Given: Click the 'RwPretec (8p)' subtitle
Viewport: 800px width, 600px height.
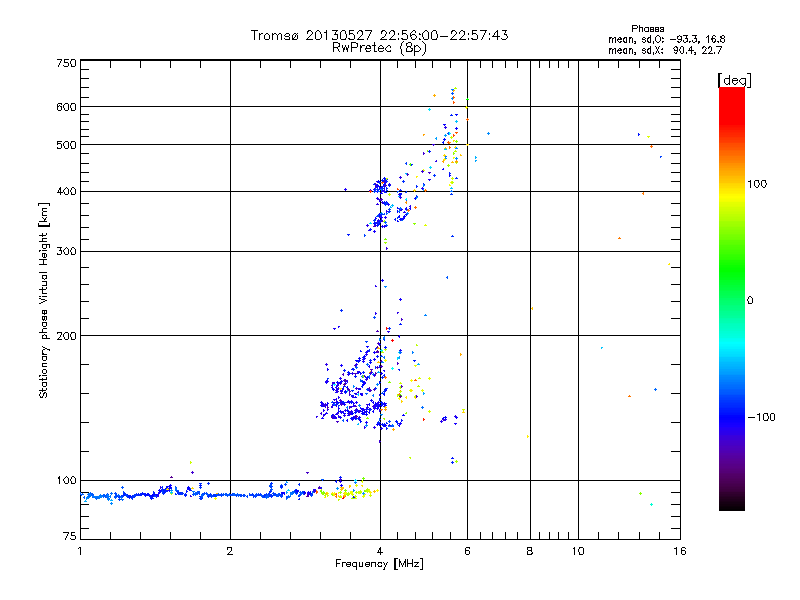Looking at the screenshot, I should 379,48.
